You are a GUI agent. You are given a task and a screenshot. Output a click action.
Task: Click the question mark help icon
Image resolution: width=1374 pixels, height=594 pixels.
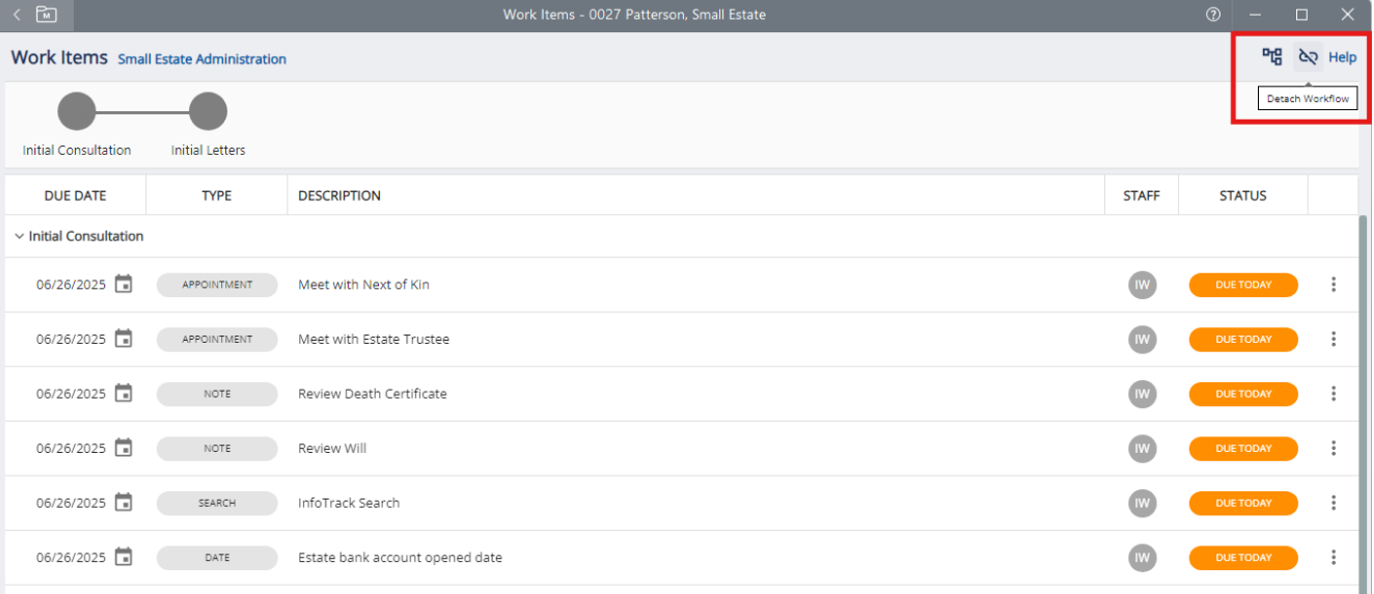(x=1213, y=15)
